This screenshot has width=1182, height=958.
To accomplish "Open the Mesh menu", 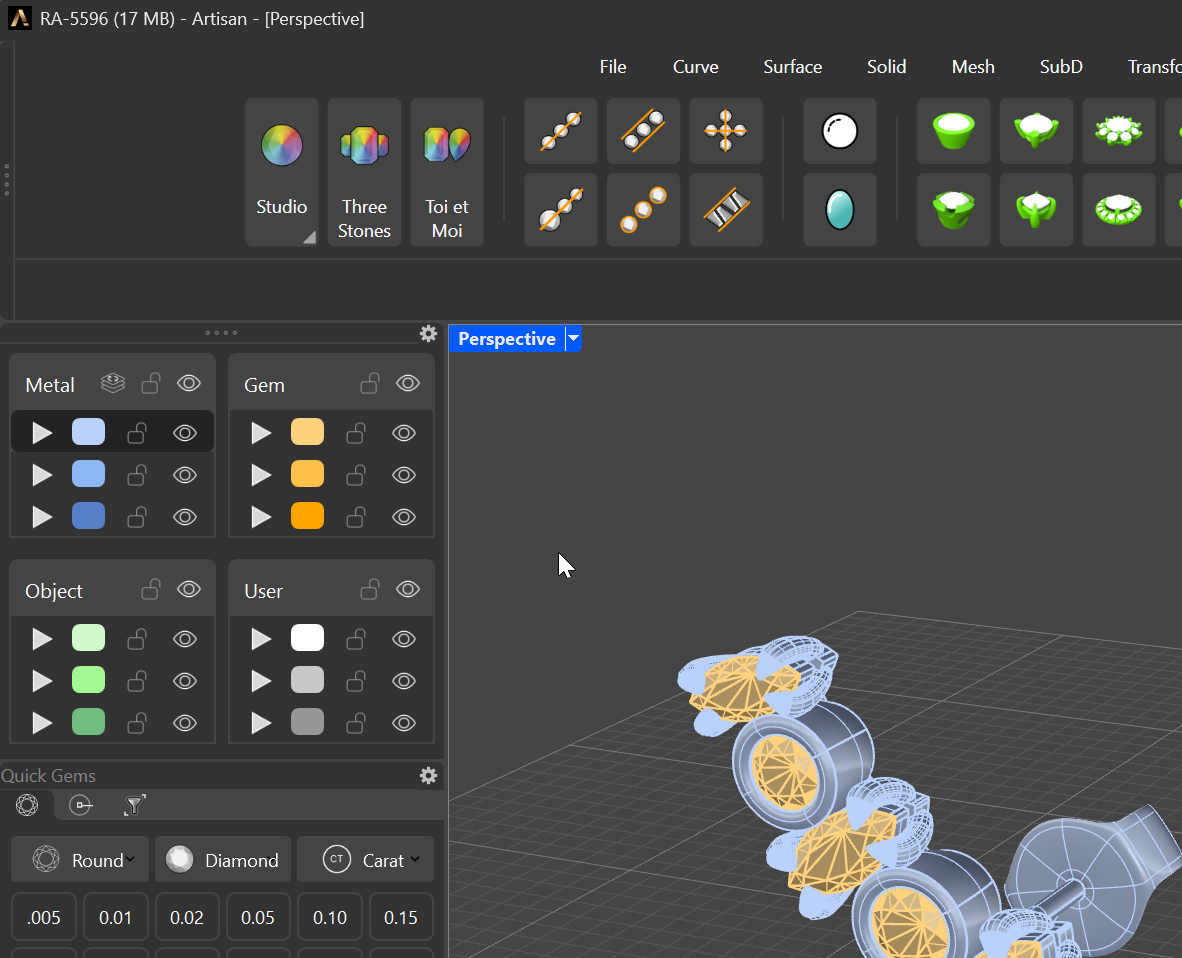I will [x=972, y=66].
